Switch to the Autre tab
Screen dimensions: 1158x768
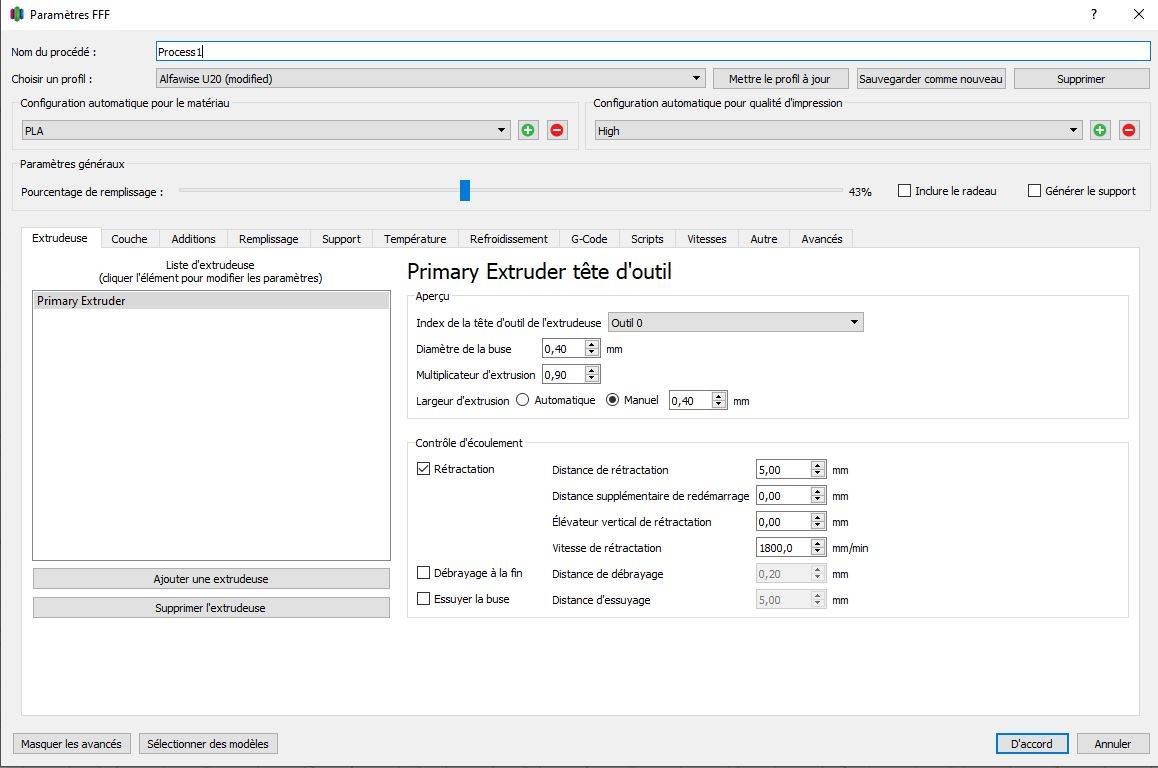764,239
